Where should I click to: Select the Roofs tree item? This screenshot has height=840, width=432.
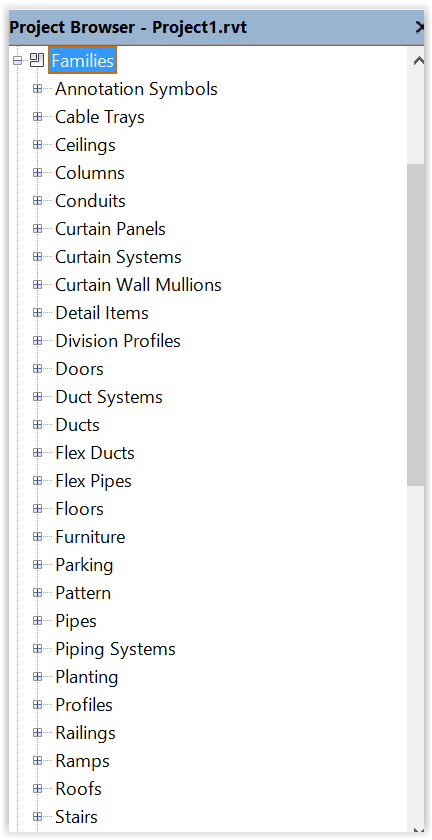coord(78,789)
